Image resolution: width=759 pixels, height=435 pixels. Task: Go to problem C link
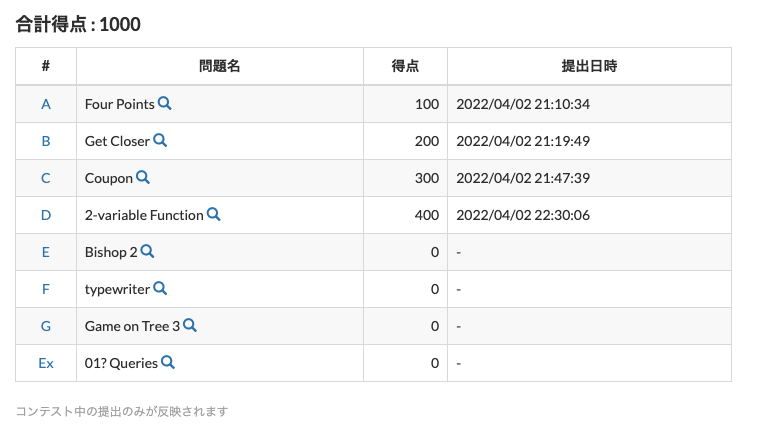point(46,178)
